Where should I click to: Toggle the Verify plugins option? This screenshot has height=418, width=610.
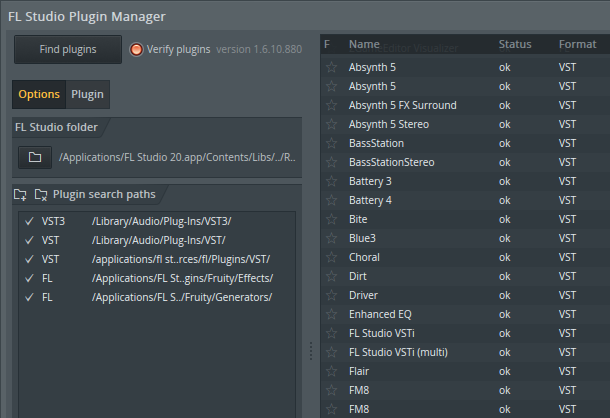(136, 49)
